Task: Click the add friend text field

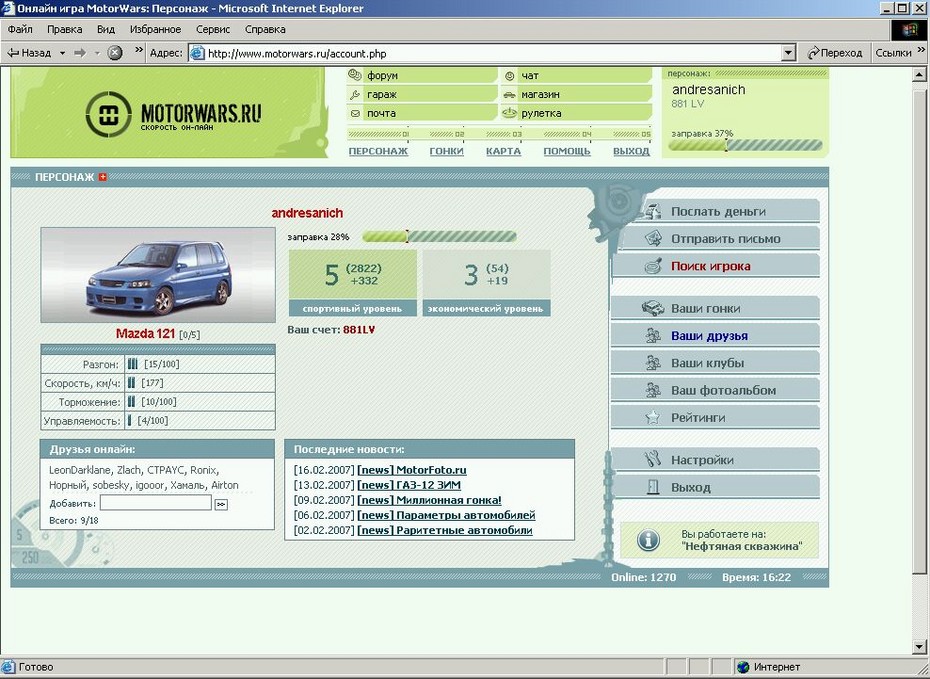Action: point(155,503)
